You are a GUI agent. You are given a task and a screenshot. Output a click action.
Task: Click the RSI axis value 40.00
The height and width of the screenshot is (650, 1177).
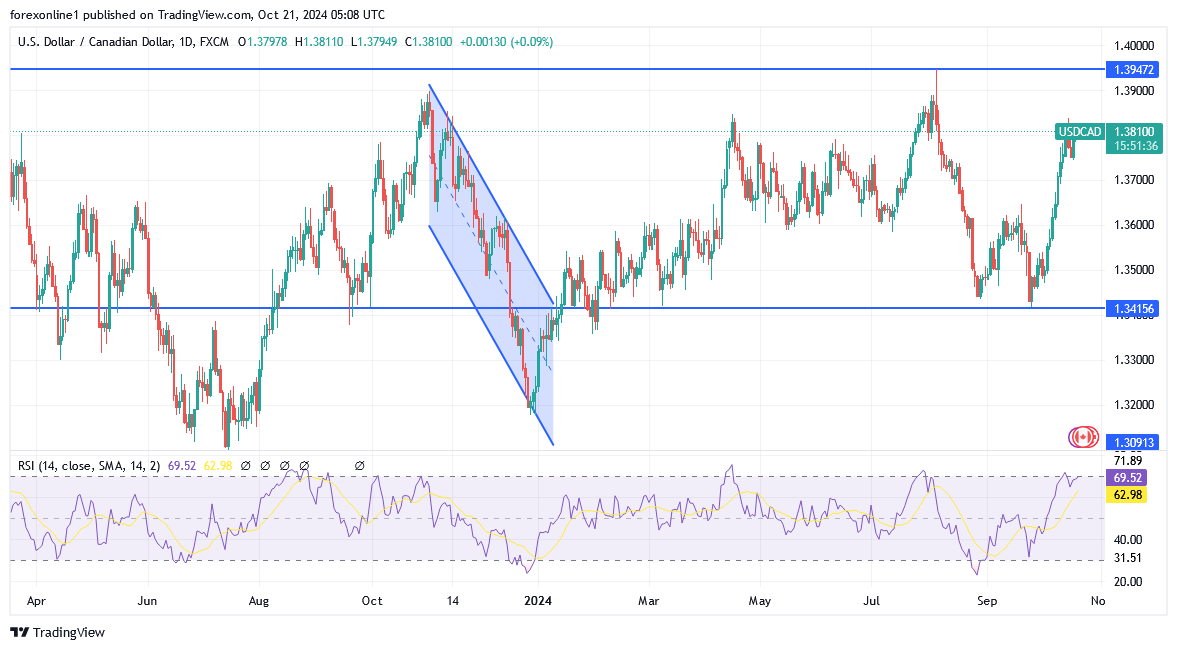point(1128,540)
